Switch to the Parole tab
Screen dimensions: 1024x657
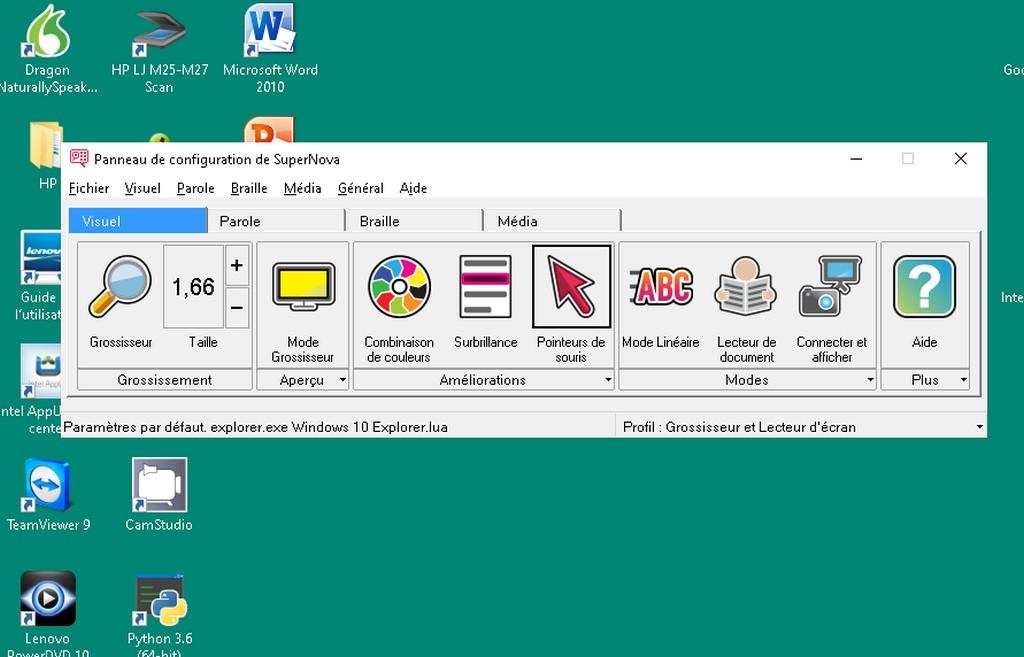276,221
